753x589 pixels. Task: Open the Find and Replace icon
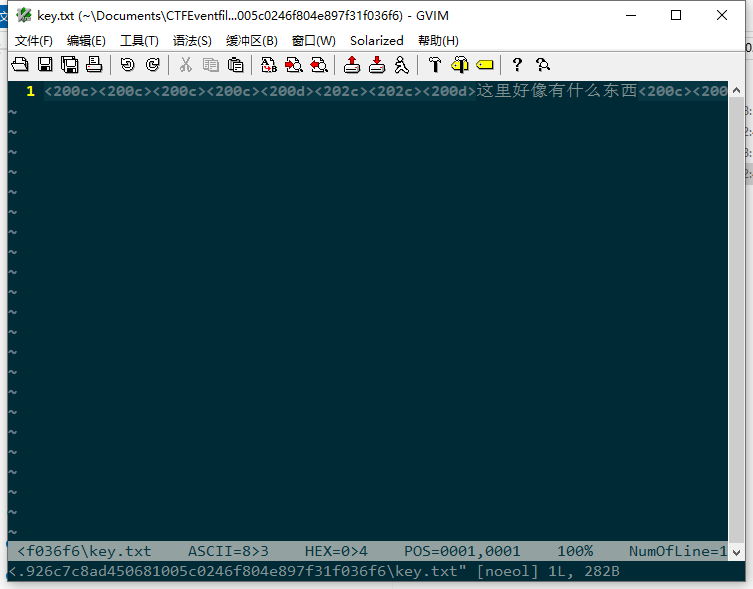268,64
